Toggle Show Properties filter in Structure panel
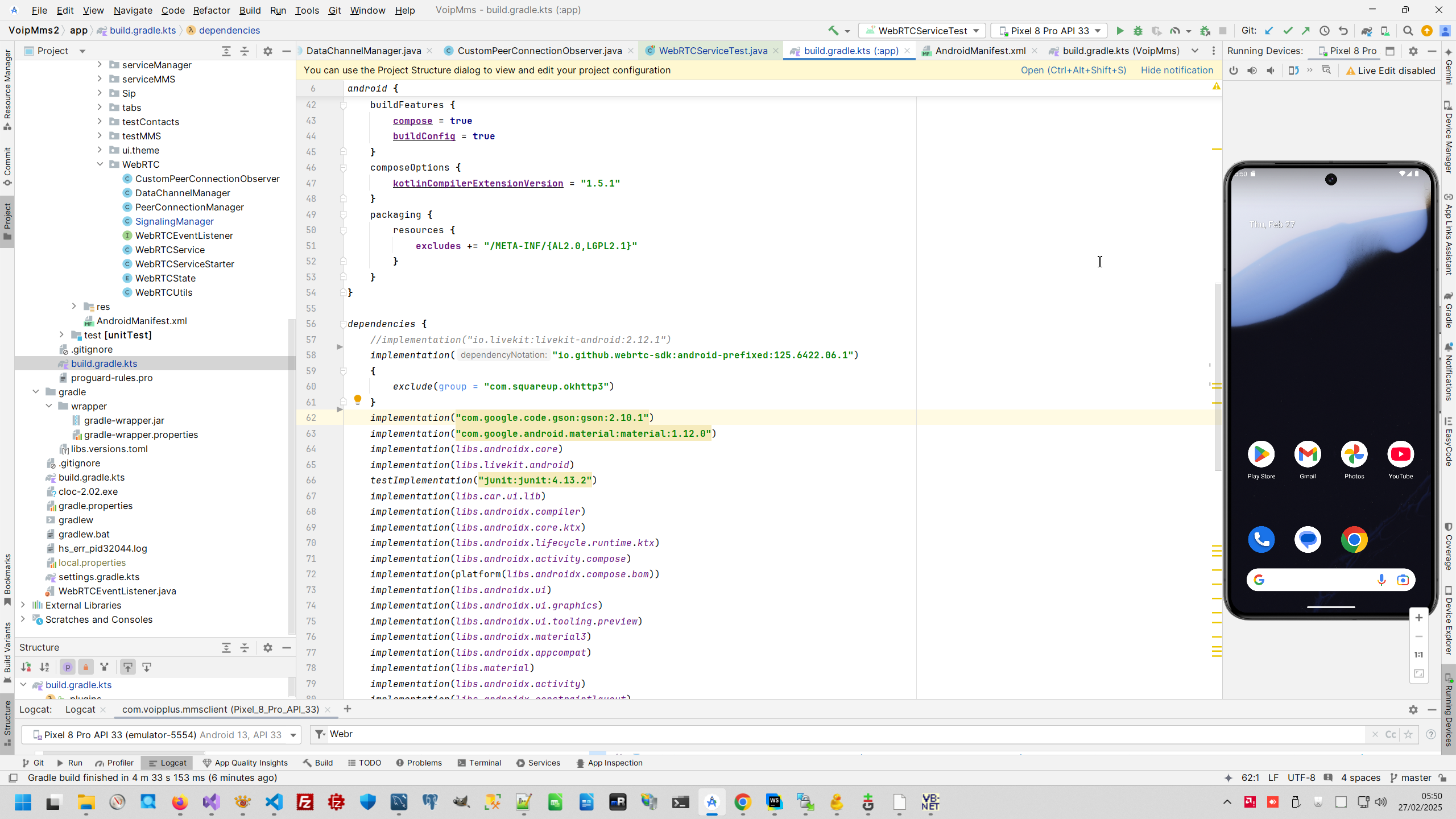Image resolution: width=1456 pixels, height=819 pixels. pos(67,667)
